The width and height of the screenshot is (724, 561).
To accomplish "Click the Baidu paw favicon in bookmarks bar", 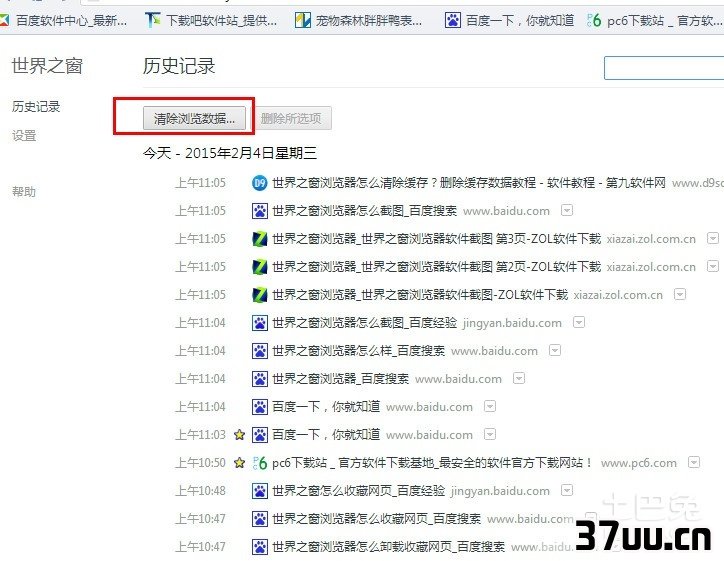I will 452,20.
